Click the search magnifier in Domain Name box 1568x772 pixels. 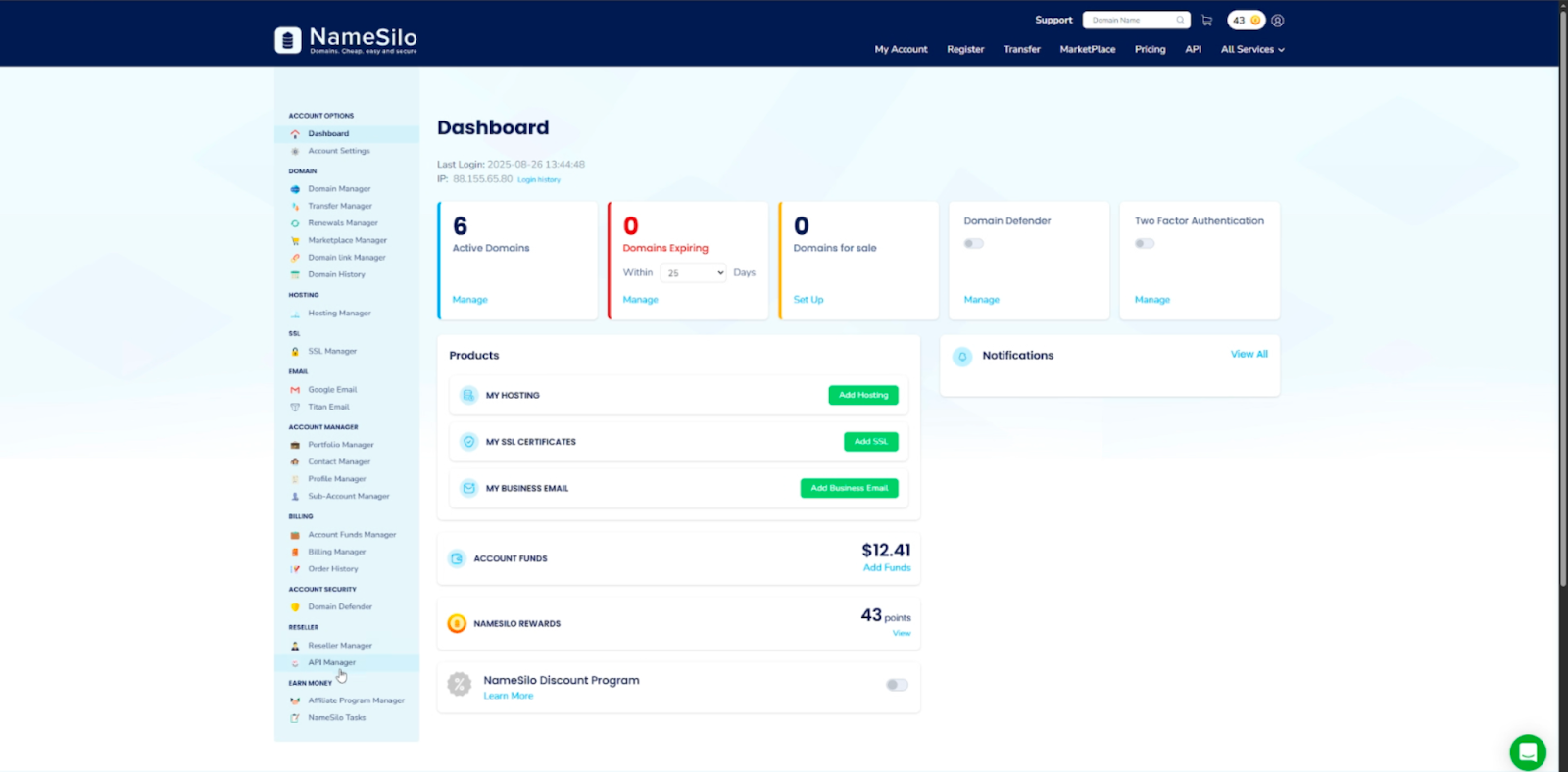pyautogui.click(x=1180, y=20)
